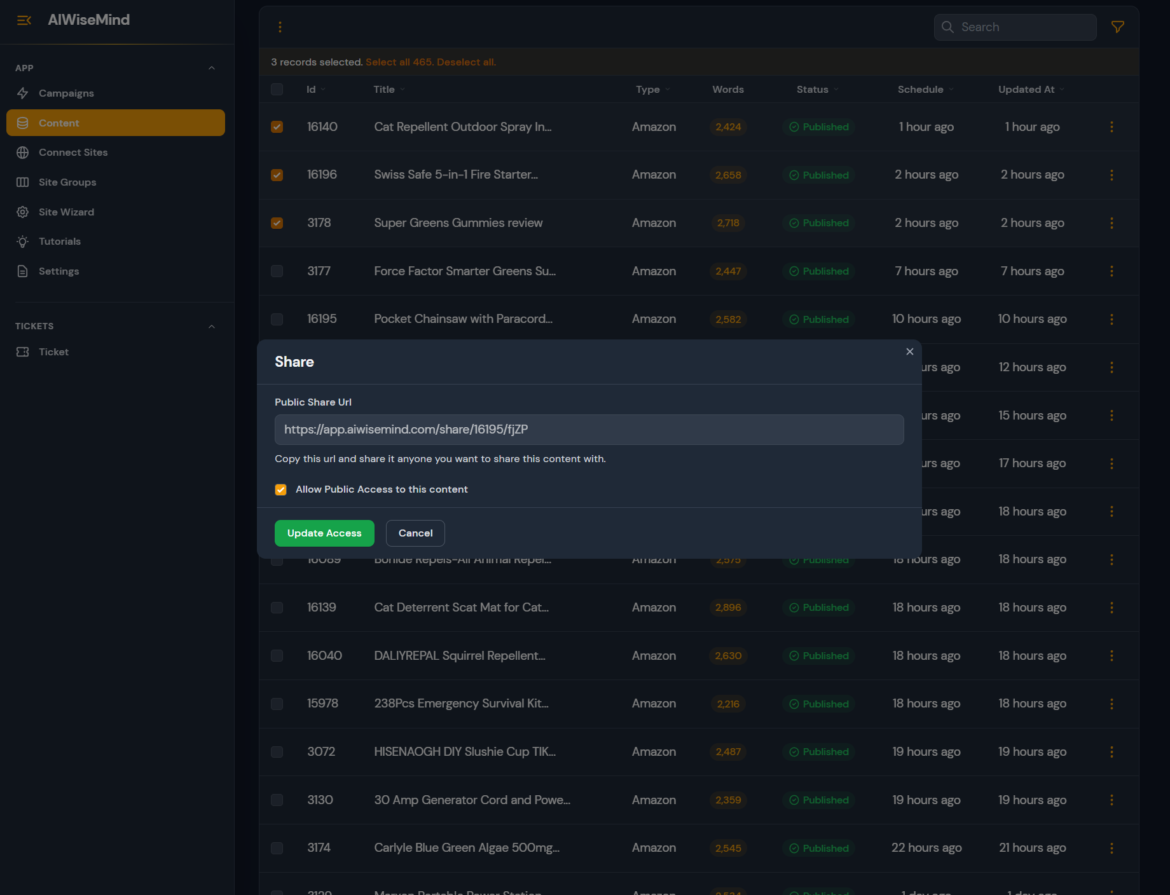Image resolution: width=1170 pixels, height=895 pixels.
Task: Click the Campaigns lightning icon
Action: tap(23, 93)
